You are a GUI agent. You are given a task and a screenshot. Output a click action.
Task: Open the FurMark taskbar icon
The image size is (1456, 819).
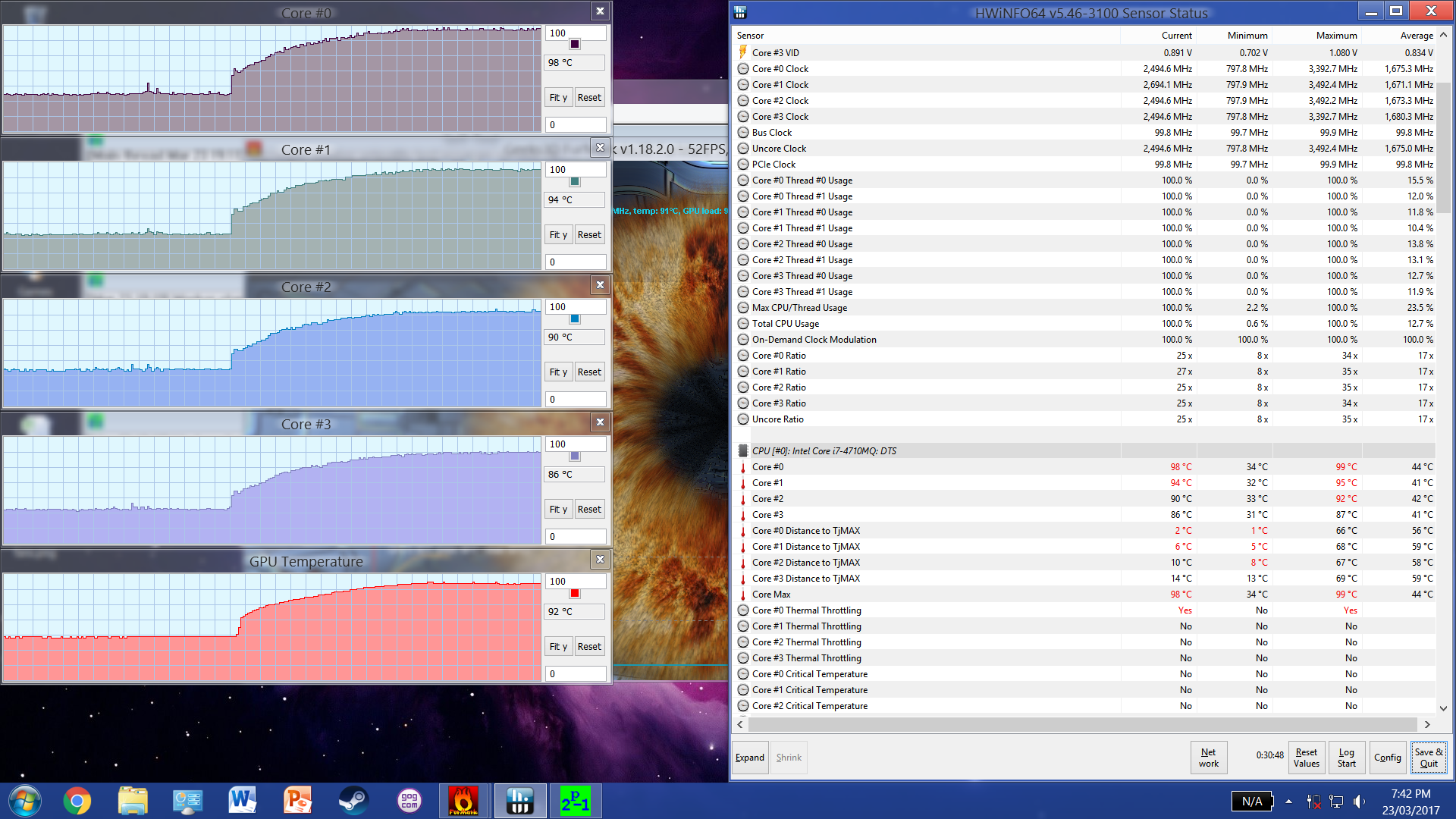463,801
